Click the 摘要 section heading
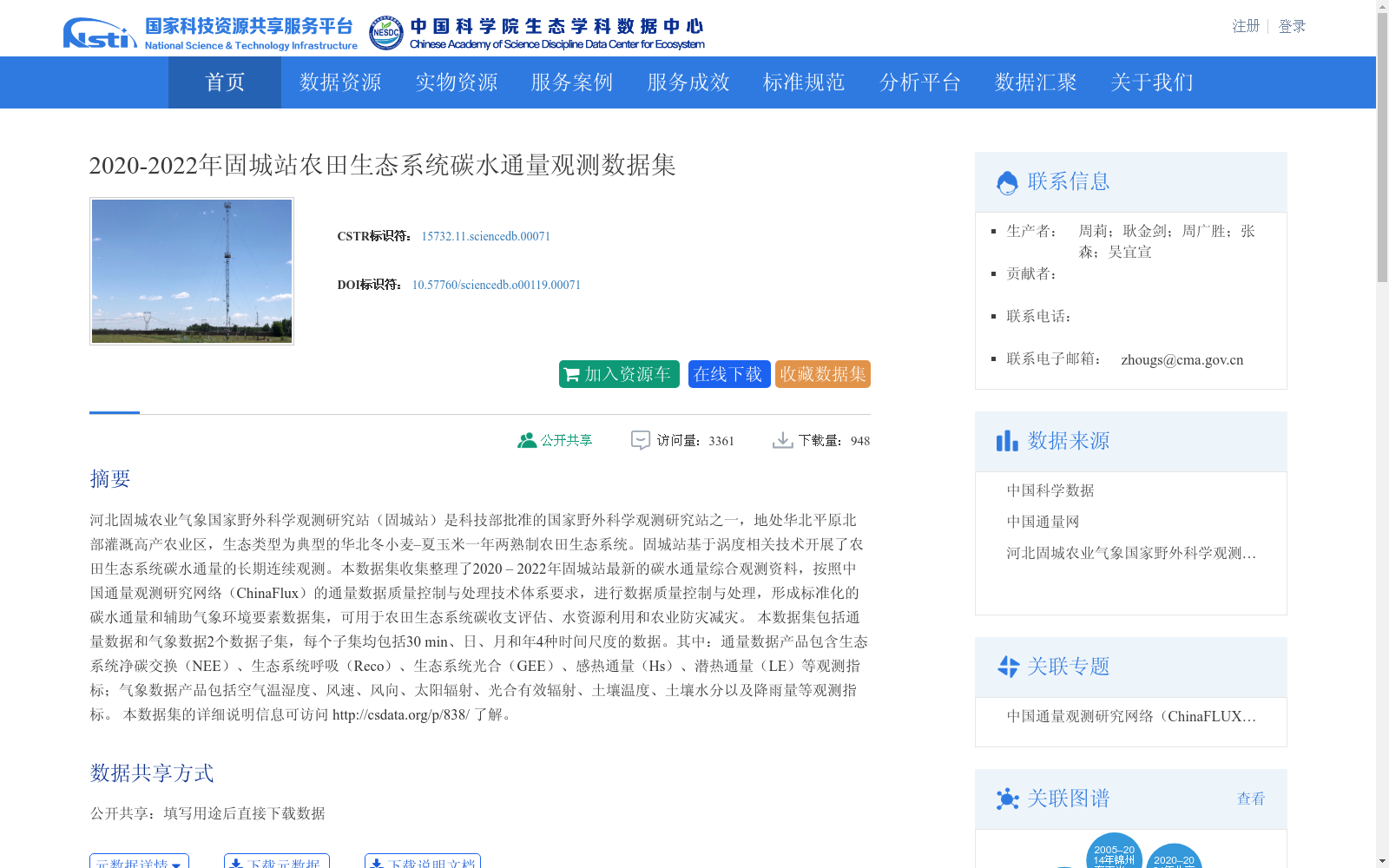 tap(110, 479)
